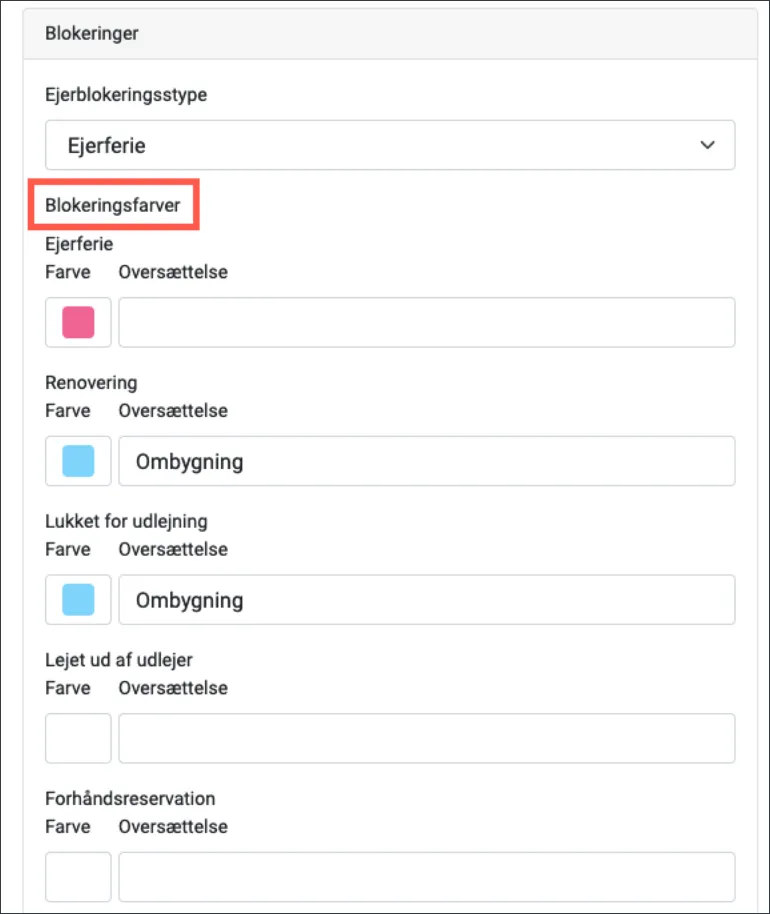Pick a color for Lejet ud af udlejer

click(77, 738)
